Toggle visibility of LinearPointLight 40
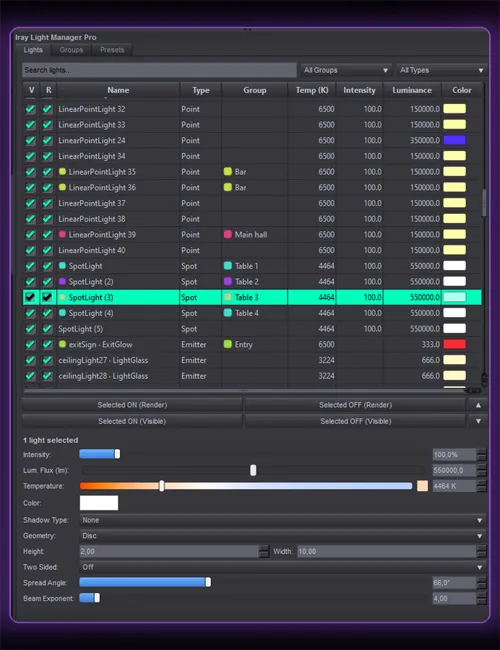The width and height of the screenshot is (500, 650). 31,250
